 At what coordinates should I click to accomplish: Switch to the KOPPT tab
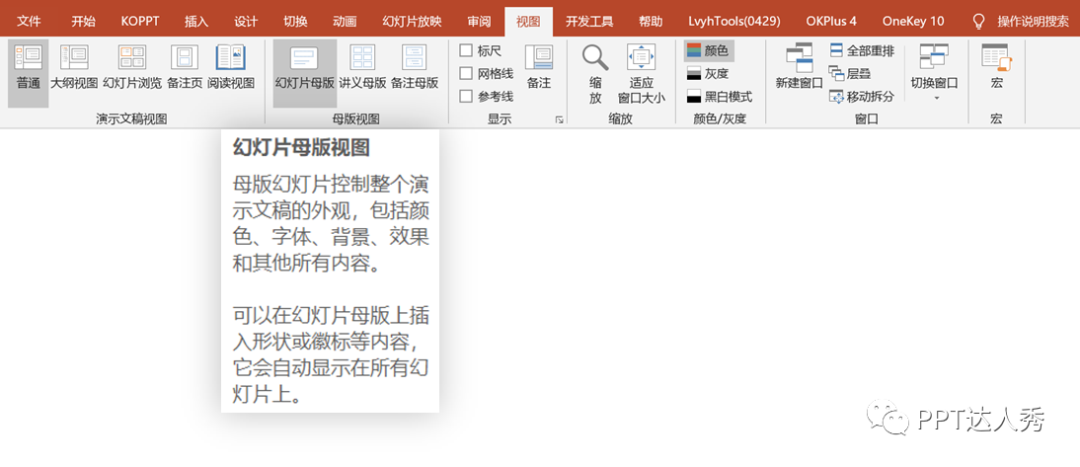[x=140, y=21]
